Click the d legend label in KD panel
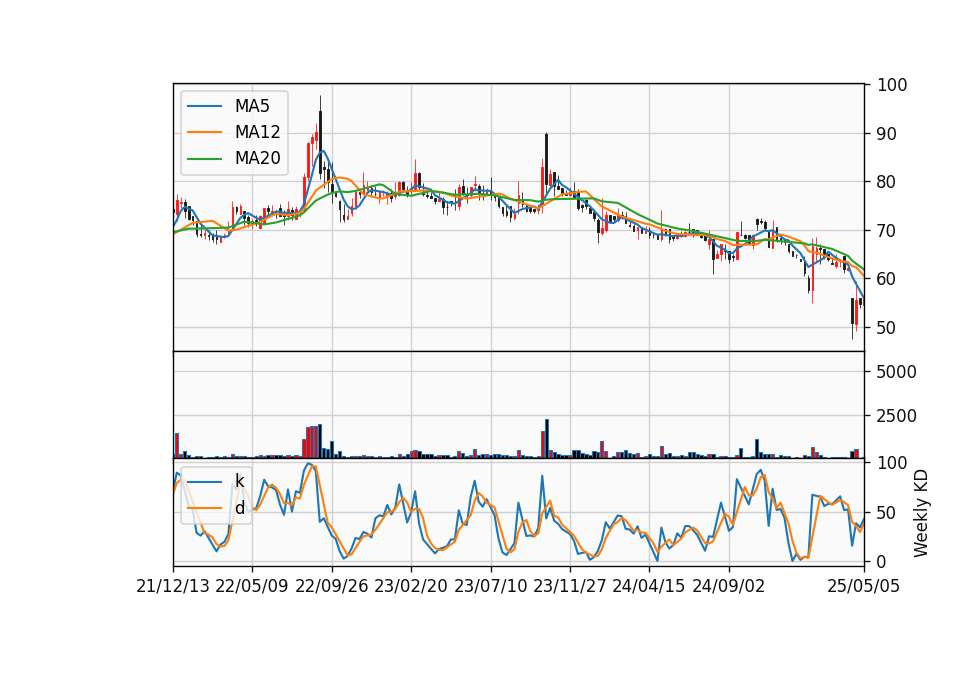Viewport: 960px width, 690px height. 239,508
